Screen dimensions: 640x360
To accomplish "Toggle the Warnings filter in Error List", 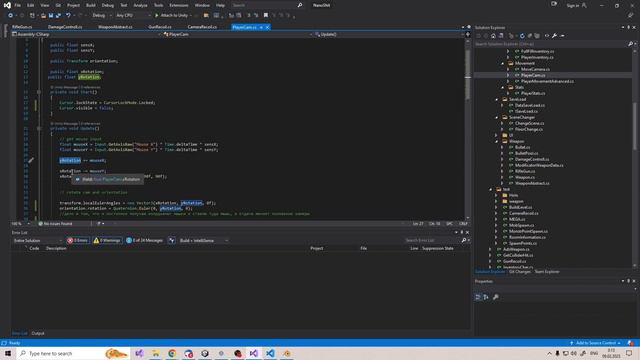I will (x=107, y=240).
